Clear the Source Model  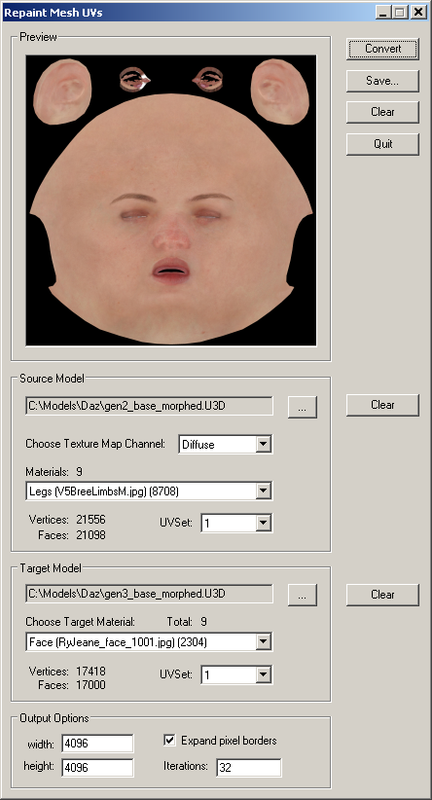point(383,405)
